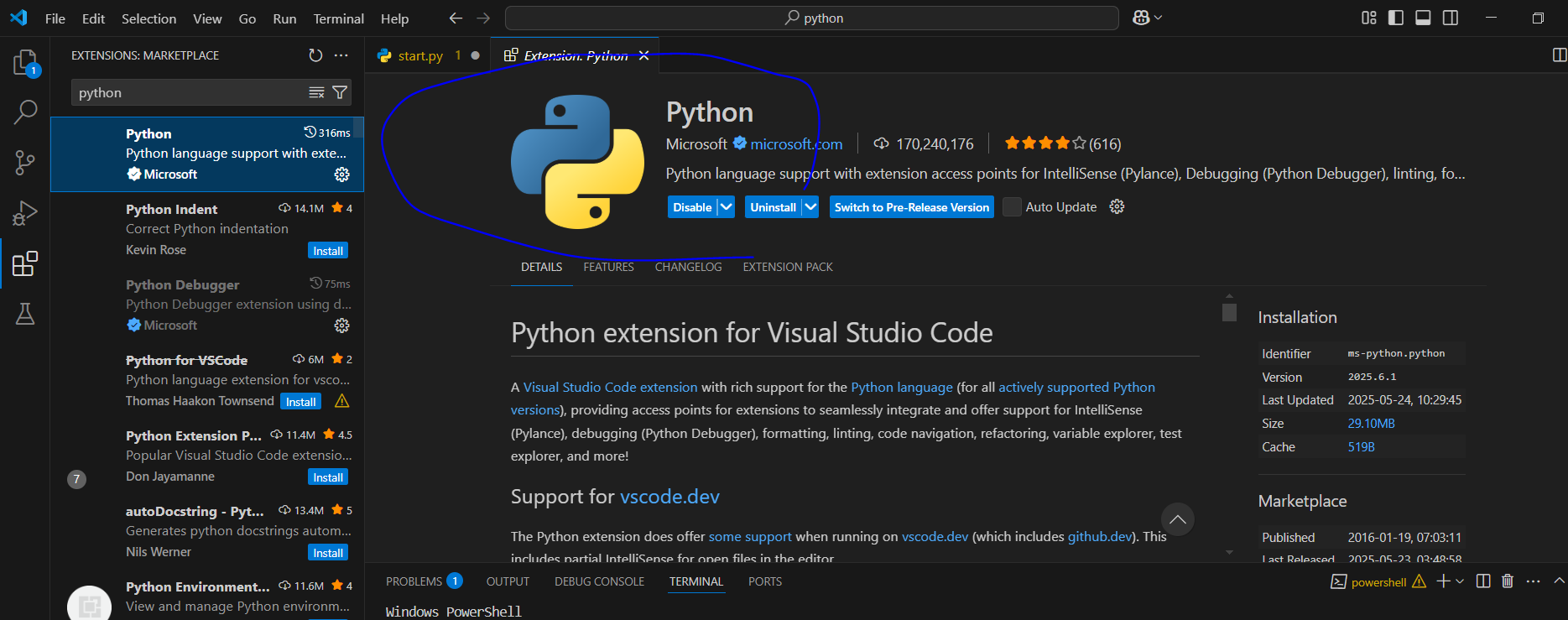Viewport: 1568px width, 620px height.
Task: Toggle the bottom panel visibility
Action: tap(1423, 18)
